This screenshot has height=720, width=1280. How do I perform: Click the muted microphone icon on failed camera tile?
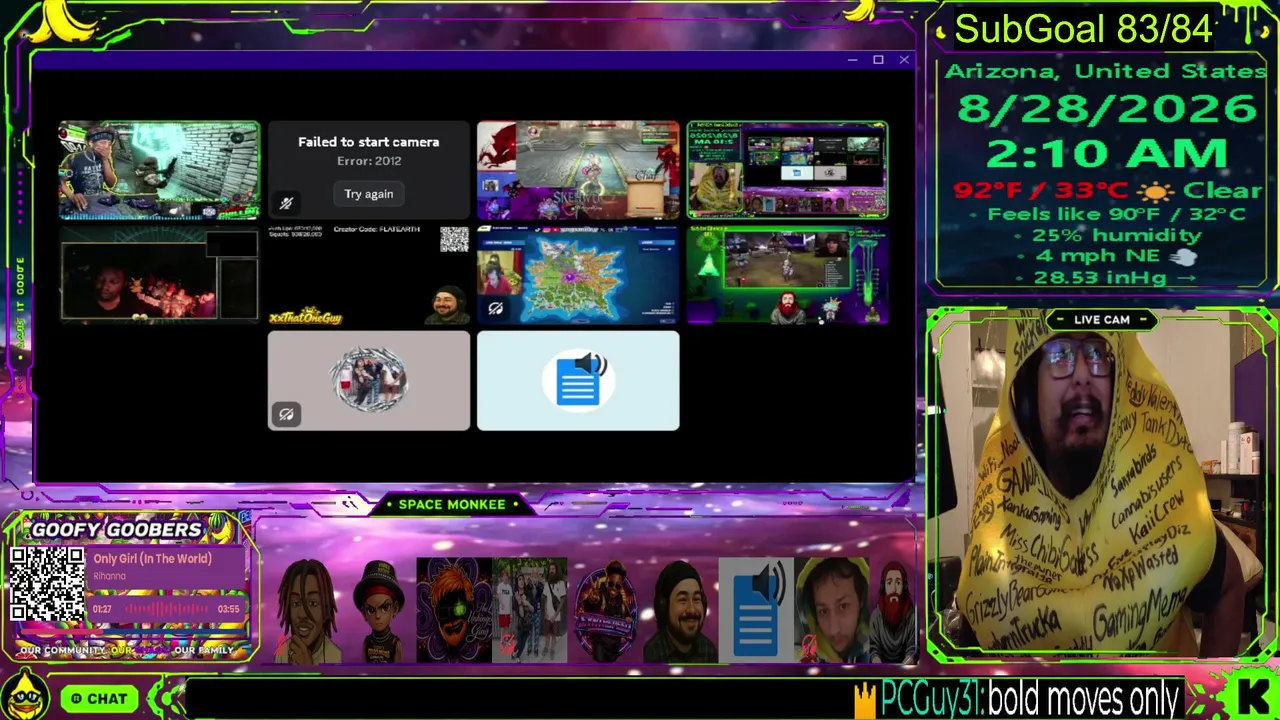[286, 203]
